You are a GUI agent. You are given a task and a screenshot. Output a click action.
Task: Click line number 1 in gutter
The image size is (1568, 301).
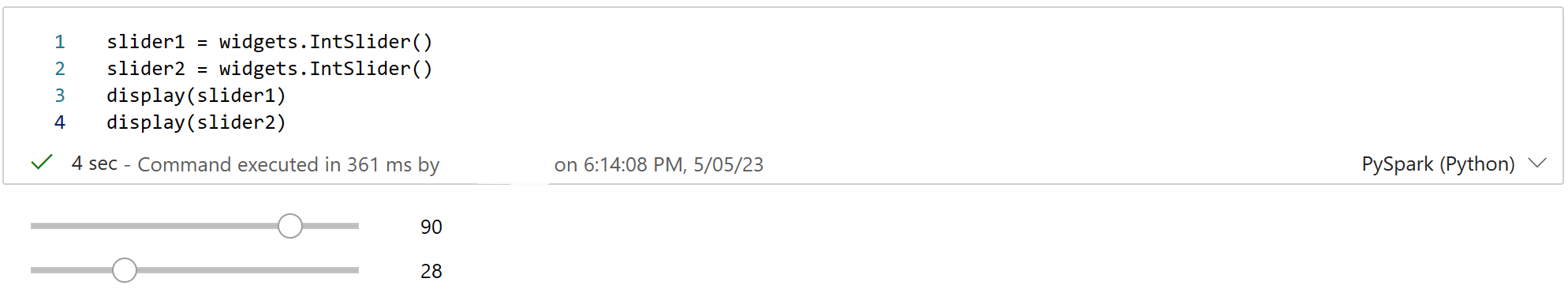[60, 42]
